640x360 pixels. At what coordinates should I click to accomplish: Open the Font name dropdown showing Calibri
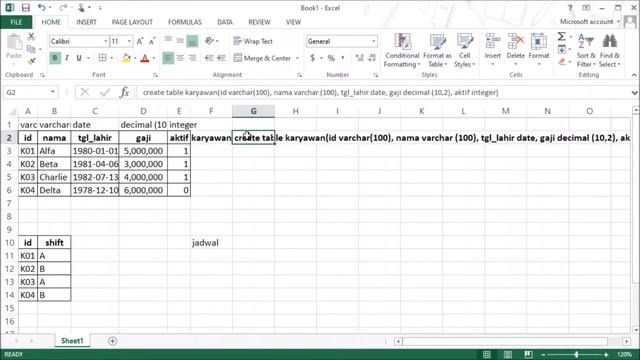pos(105,41)
